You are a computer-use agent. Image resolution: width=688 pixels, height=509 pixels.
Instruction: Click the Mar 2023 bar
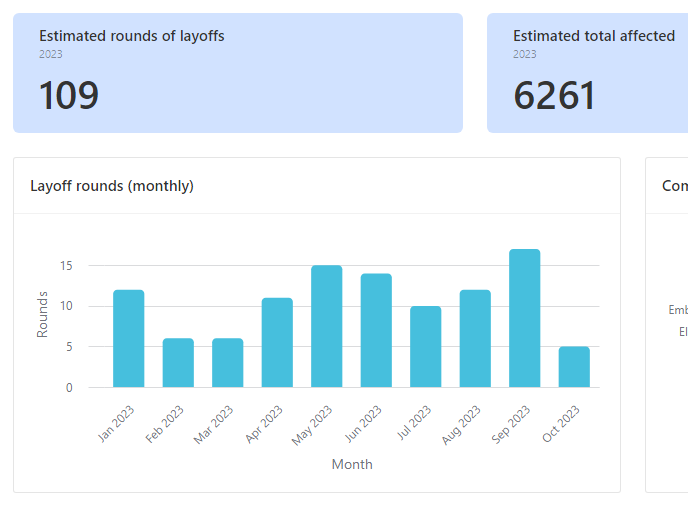coord(227,363)
